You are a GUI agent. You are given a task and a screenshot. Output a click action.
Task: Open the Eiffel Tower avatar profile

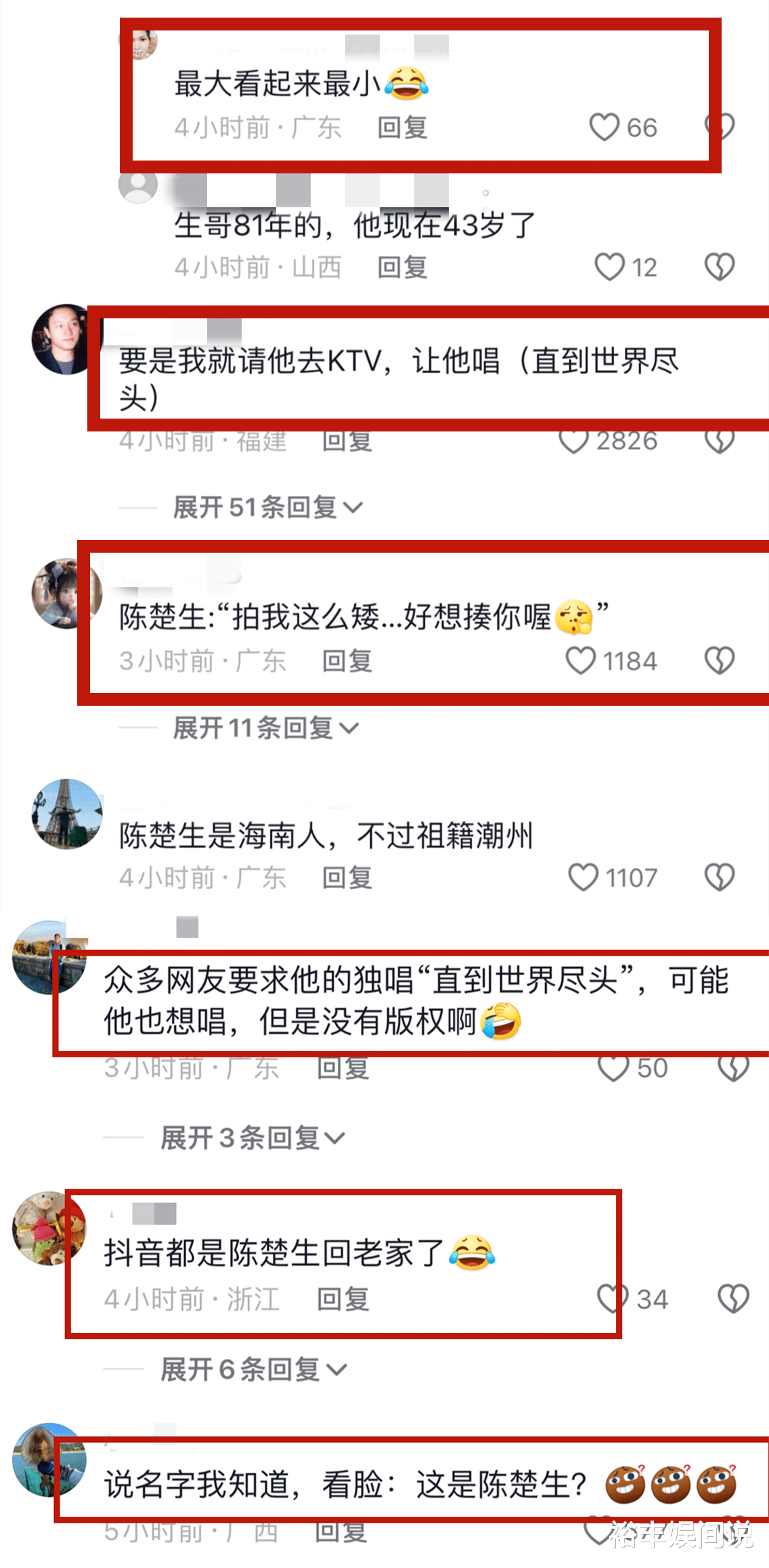tap(67, 813)
